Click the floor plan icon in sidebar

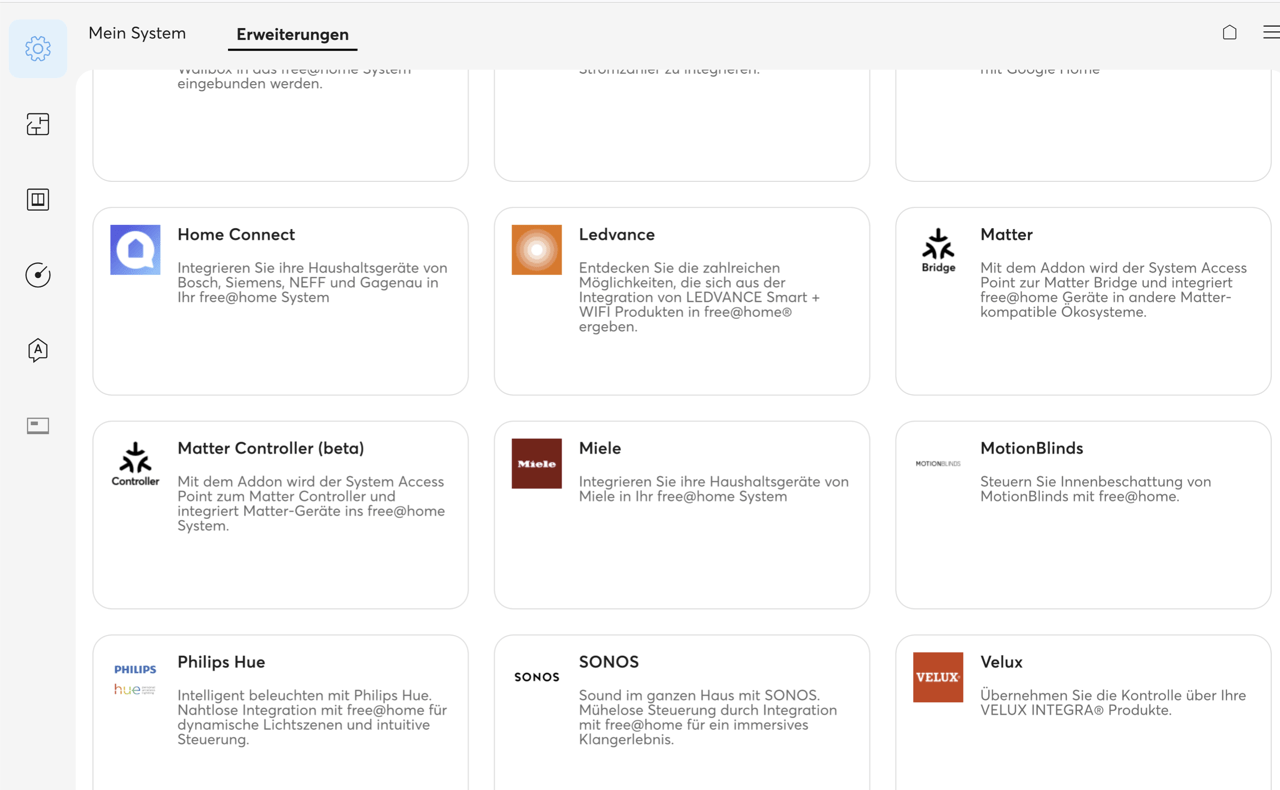pyautogui.click(x=38, y=124)
